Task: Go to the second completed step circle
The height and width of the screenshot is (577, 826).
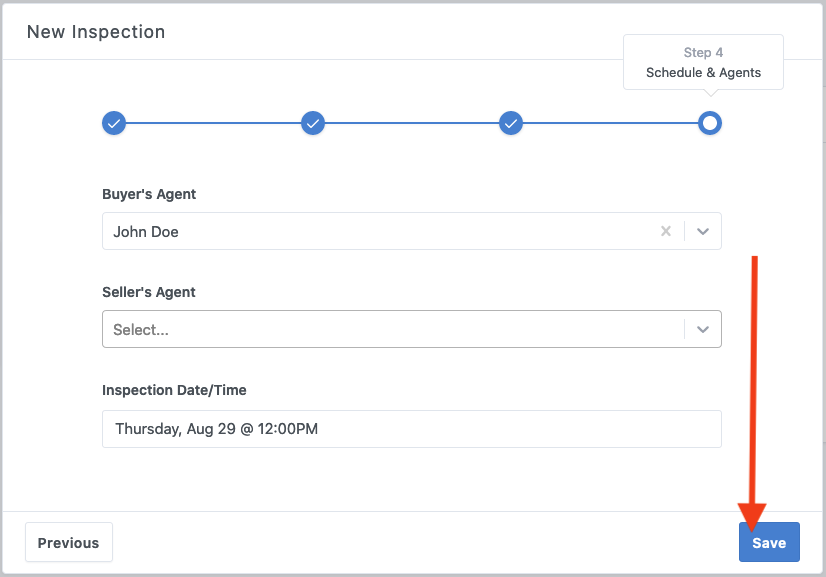Action: [x=313, y=123]
